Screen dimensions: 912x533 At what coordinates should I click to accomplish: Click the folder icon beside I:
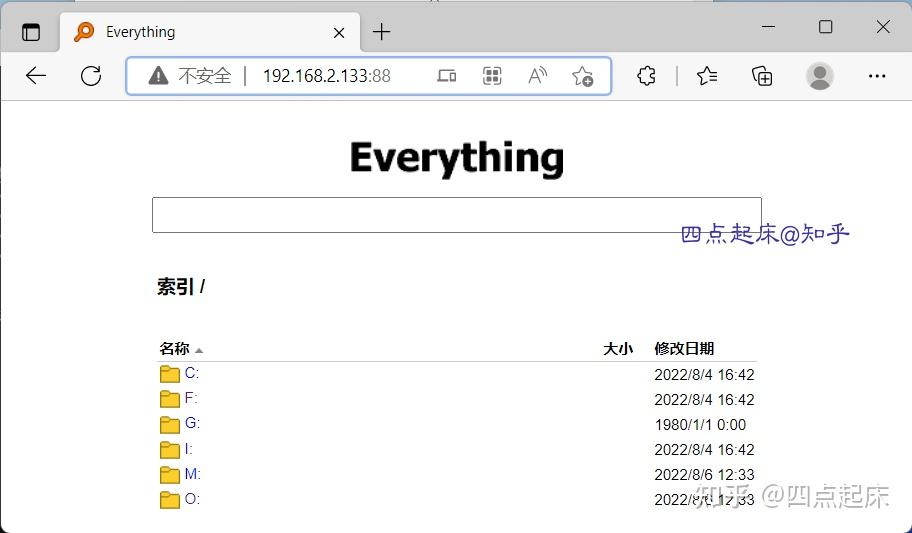pos(169,449)
